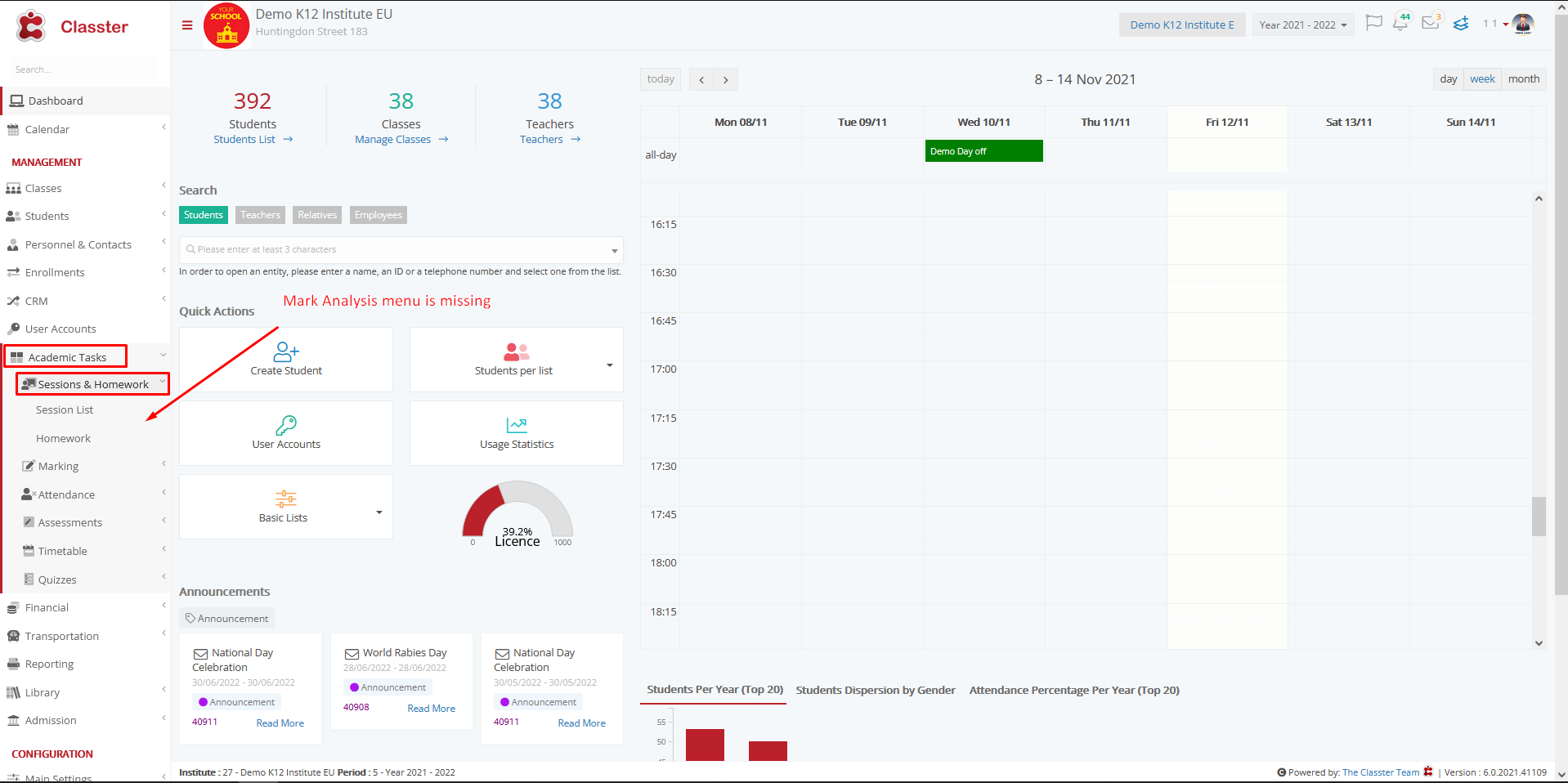
Task: Click the Students per list icon
Action: pos(516,351)
